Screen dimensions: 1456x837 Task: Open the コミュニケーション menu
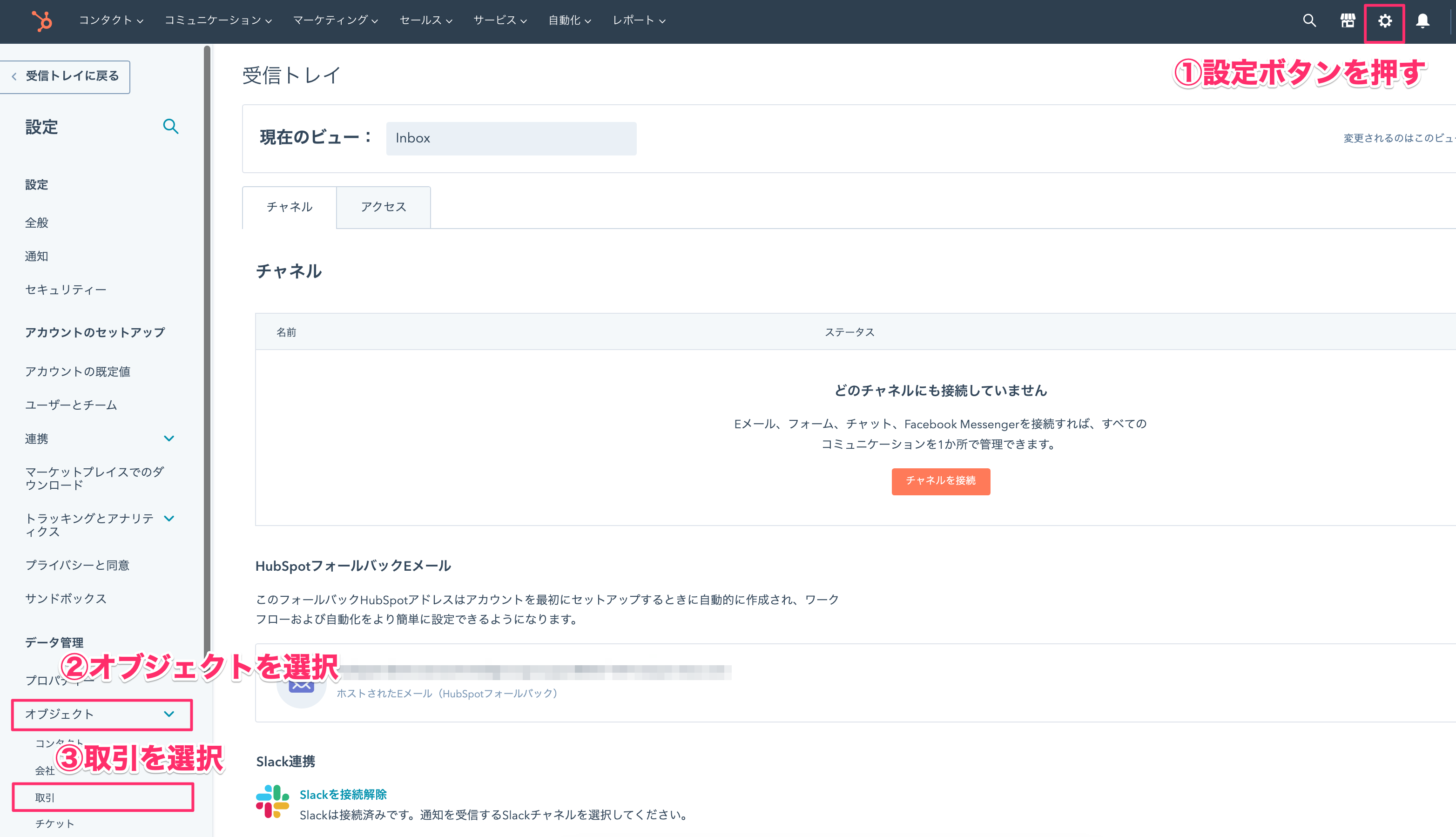pyautogui.click(x=218, y=20)
